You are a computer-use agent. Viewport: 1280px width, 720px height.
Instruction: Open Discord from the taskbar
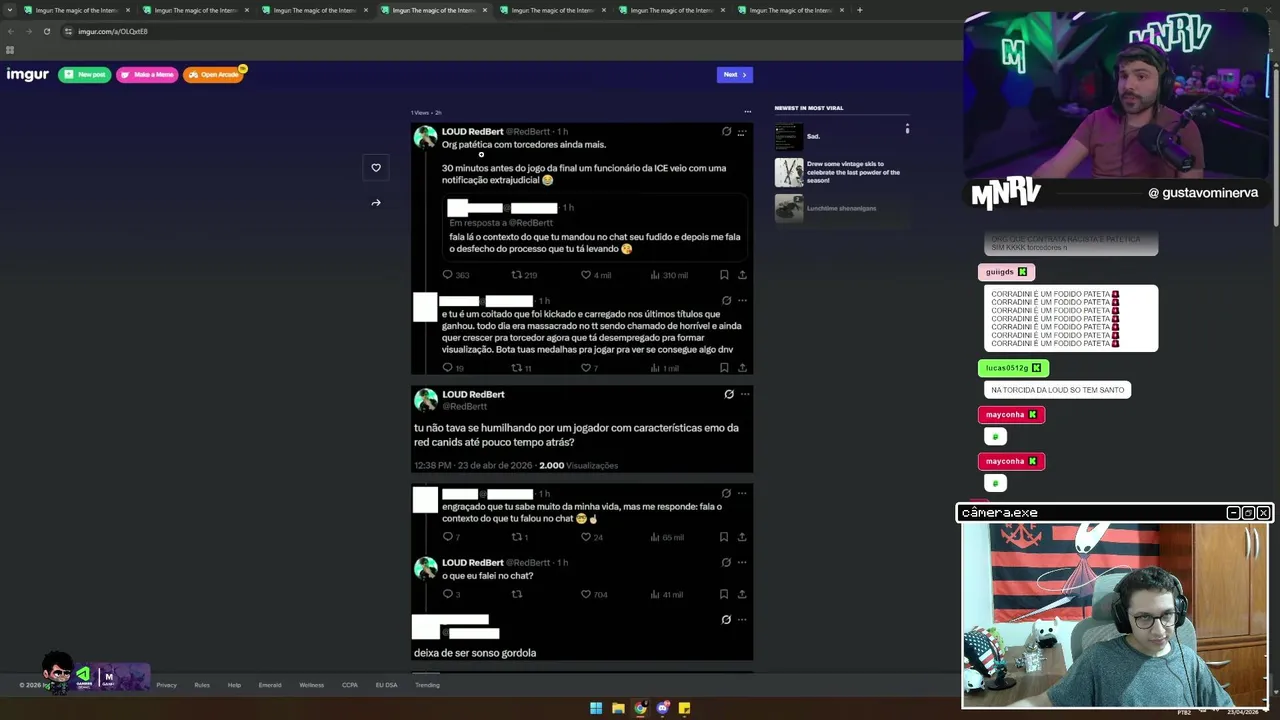662,708
